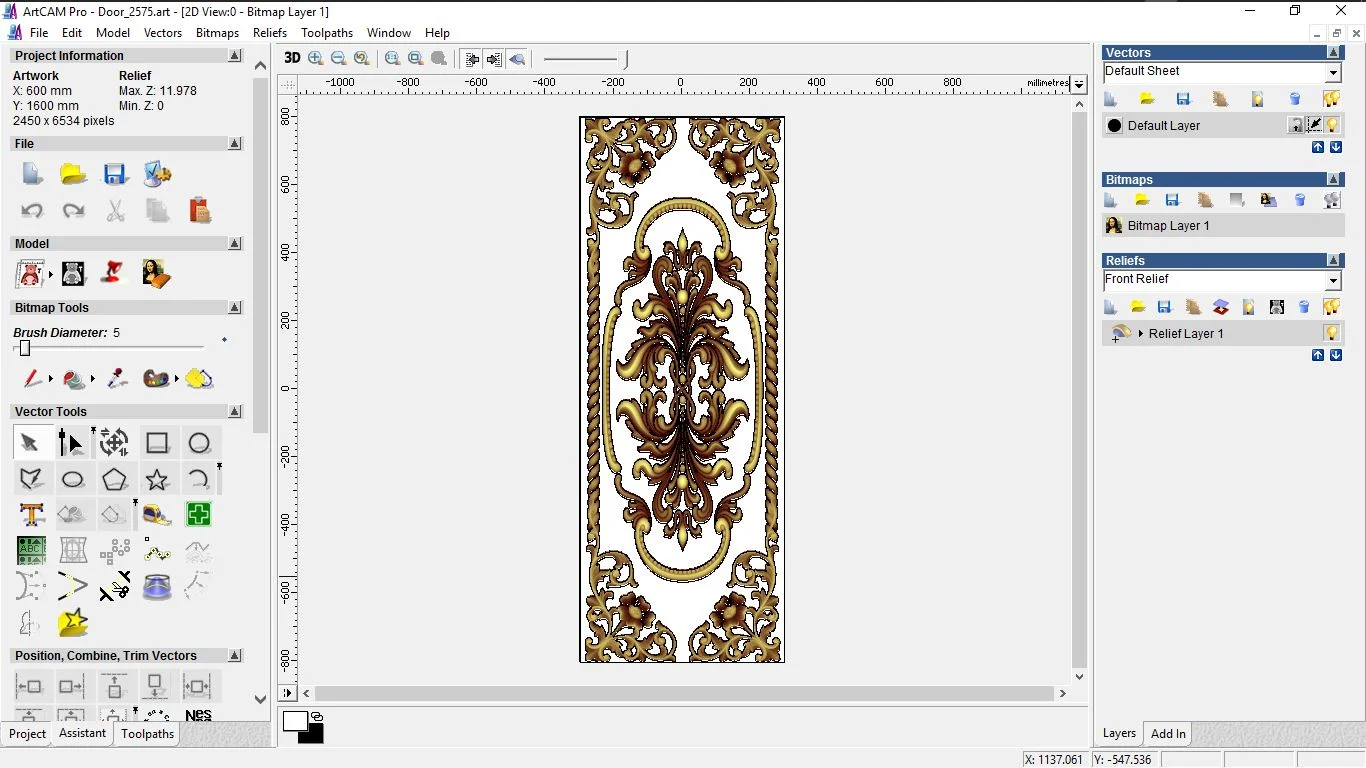Select the Paint Brush bitmap tool
Viewport: 1366px width, 768px height.
click(x=32, y=379)
